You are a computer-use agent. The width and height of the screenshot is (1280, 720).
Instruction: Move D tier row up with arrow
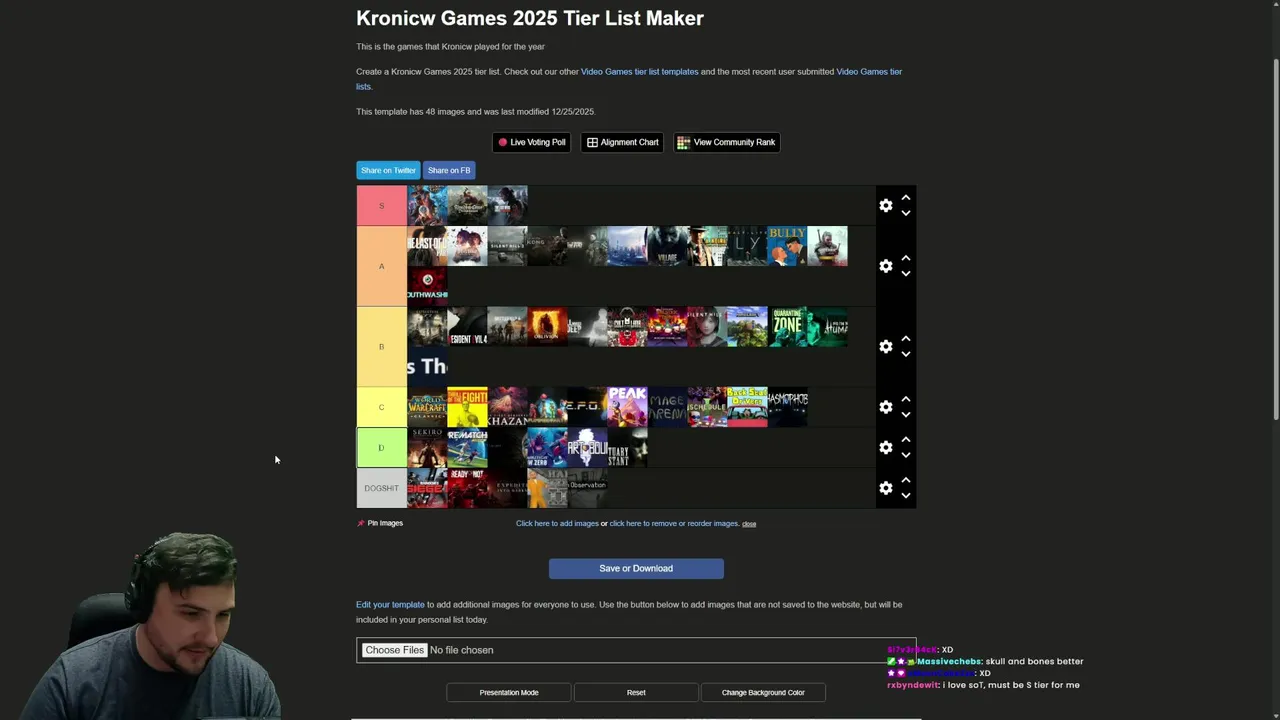point(905,440)
